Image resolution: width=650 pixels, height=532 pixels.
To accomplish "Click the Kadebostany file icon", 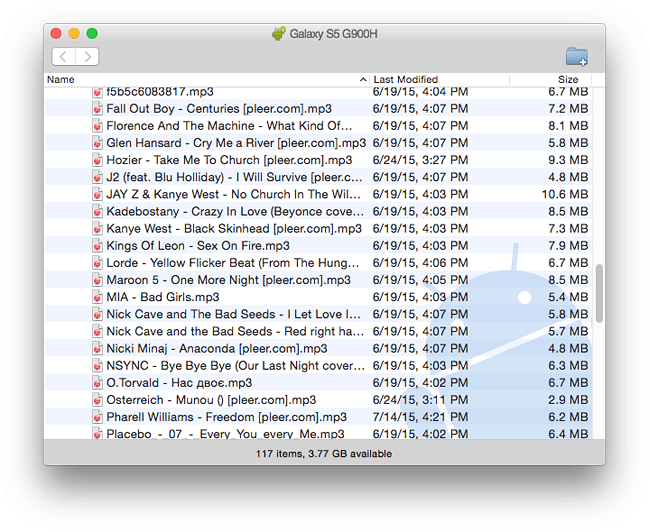I will [97, 211].
